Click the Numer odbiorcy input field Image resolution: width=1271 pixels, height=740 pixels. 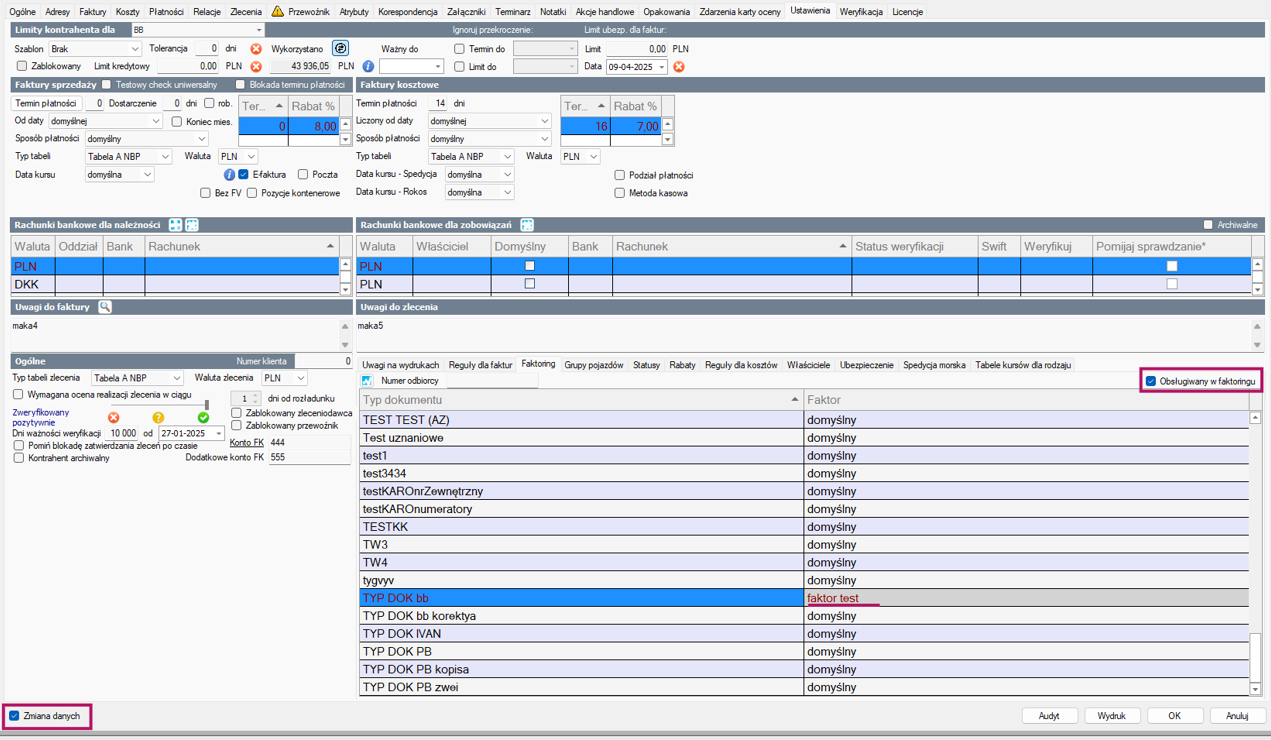tap(490, 381)
